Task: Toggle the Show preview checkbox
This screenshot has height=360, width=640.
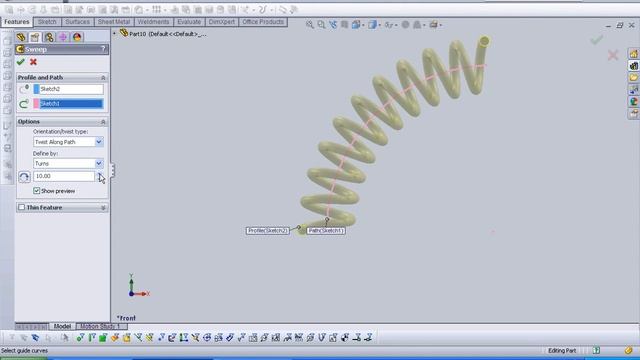Action: click(36, 191)
